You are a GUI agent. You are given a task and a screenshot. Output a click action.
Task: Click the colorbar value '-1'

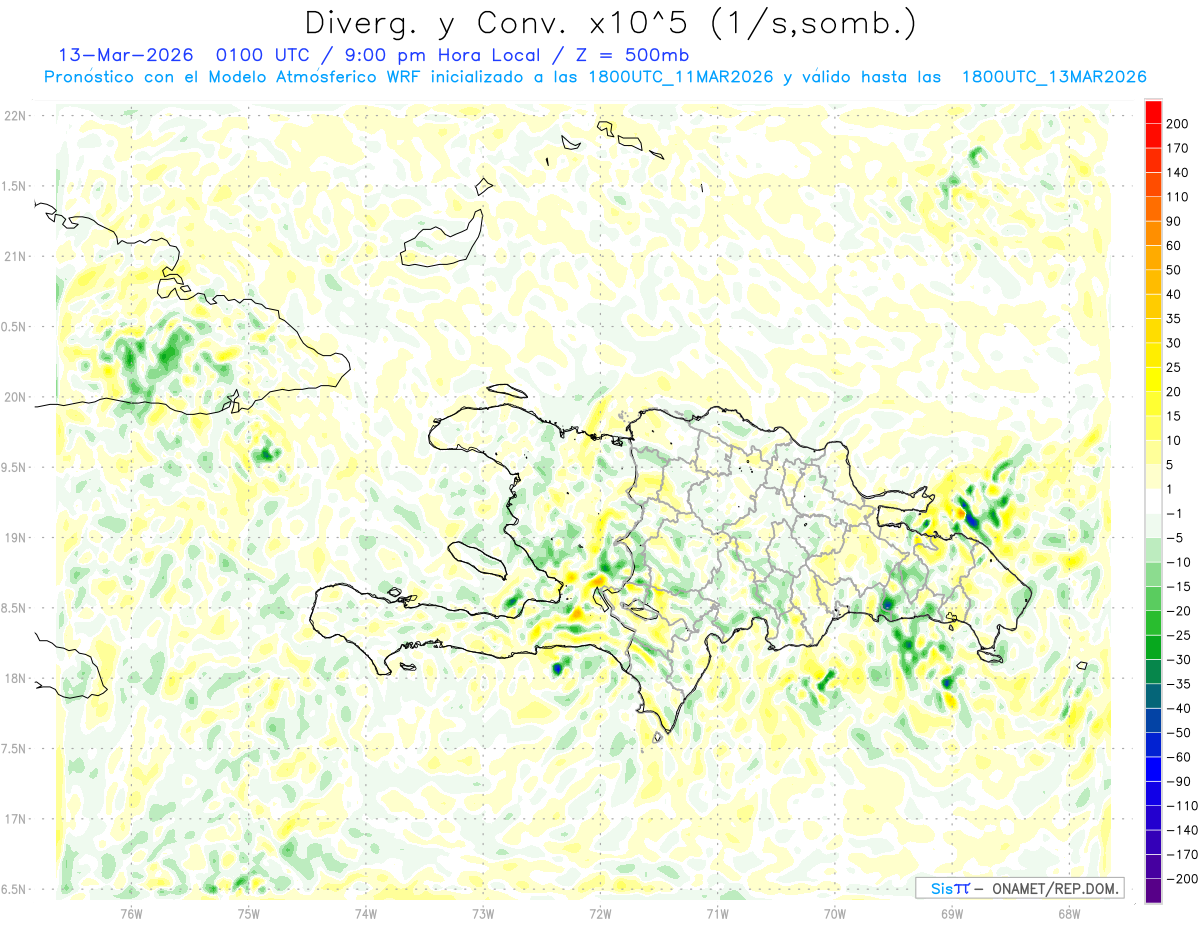tap(1175, 514)
